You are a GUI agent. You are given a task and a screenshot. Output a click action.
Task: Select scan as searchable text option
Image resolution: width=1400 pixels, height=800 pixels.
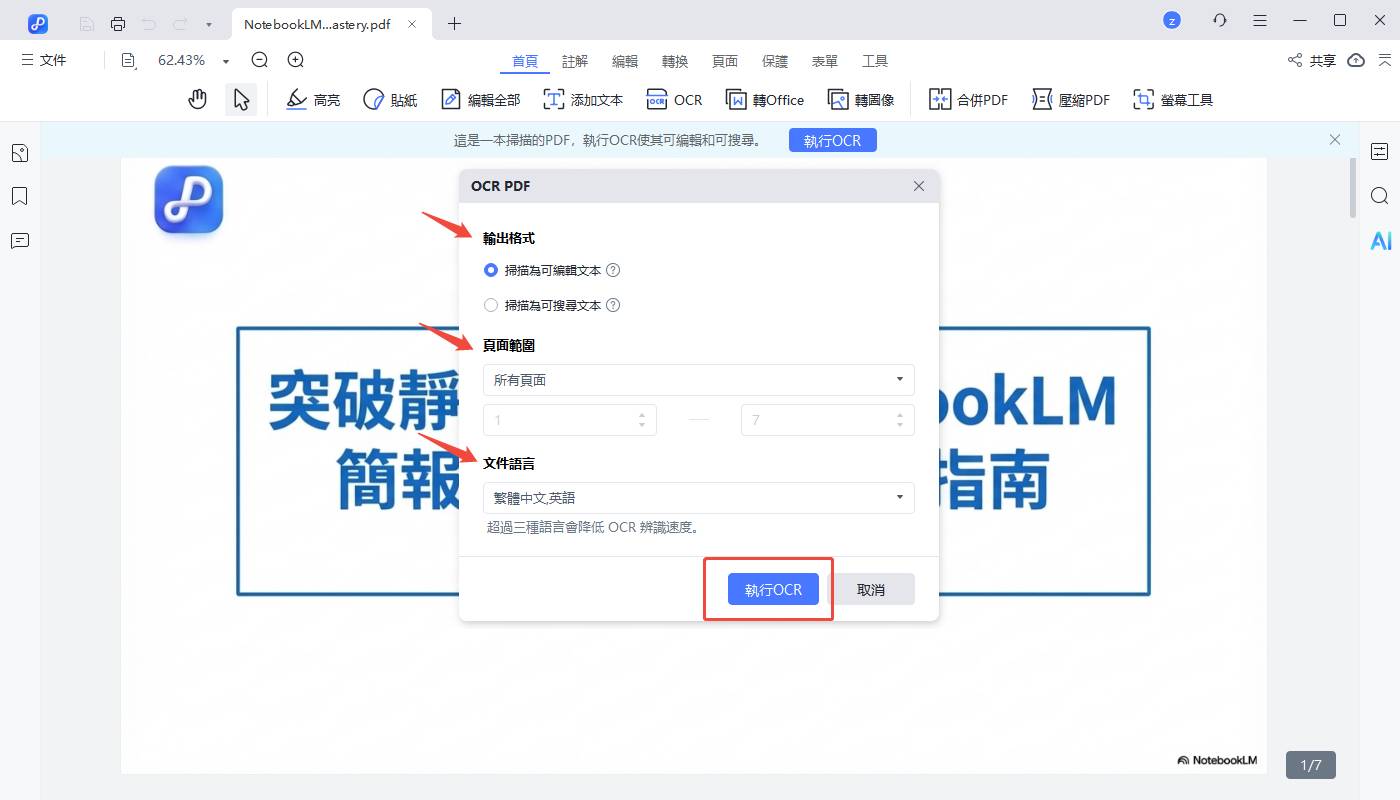[490, 305]
